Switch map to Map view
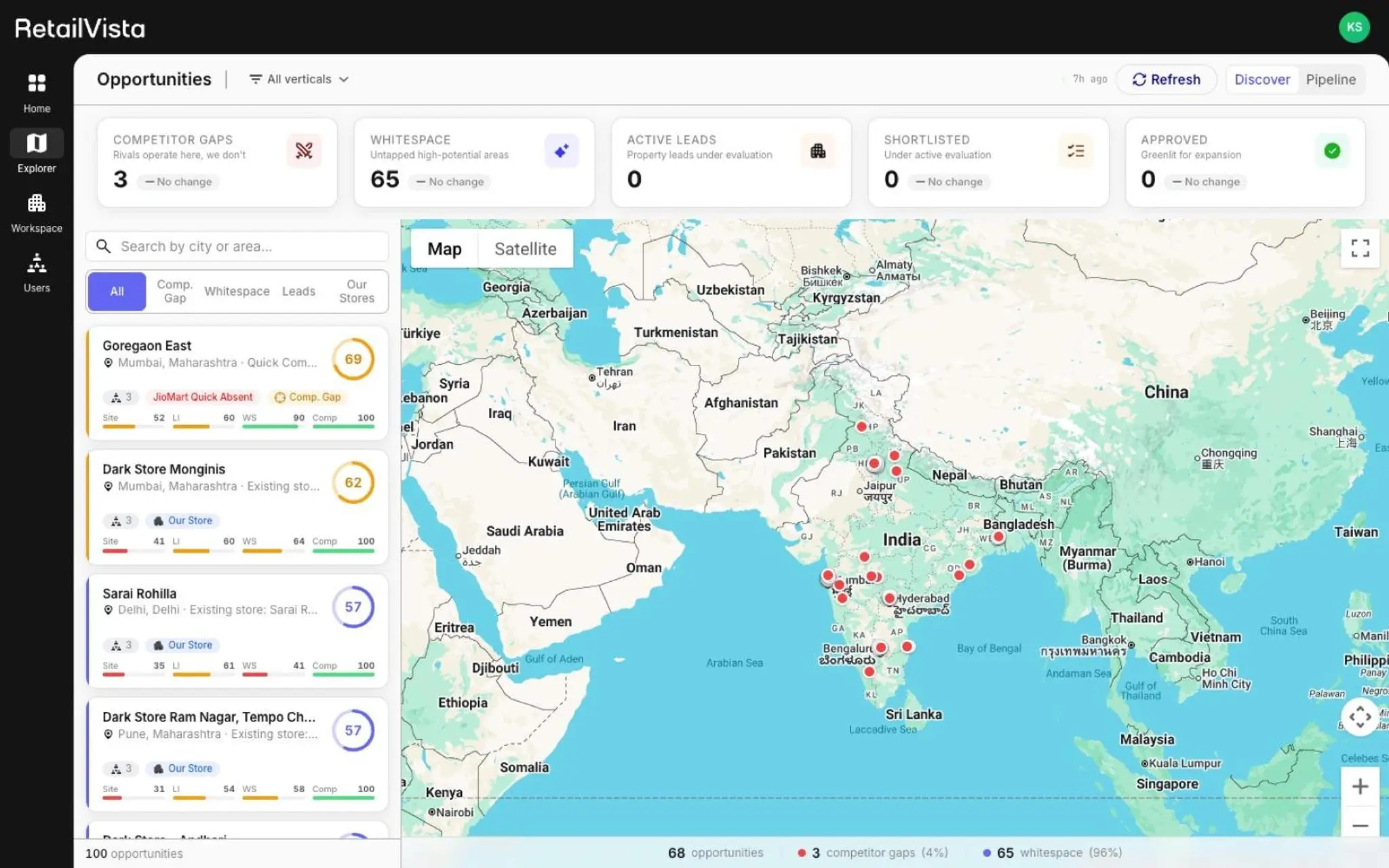Image resolution: width=1389 pixels, height=868 pixels. (x=444, y=249)
